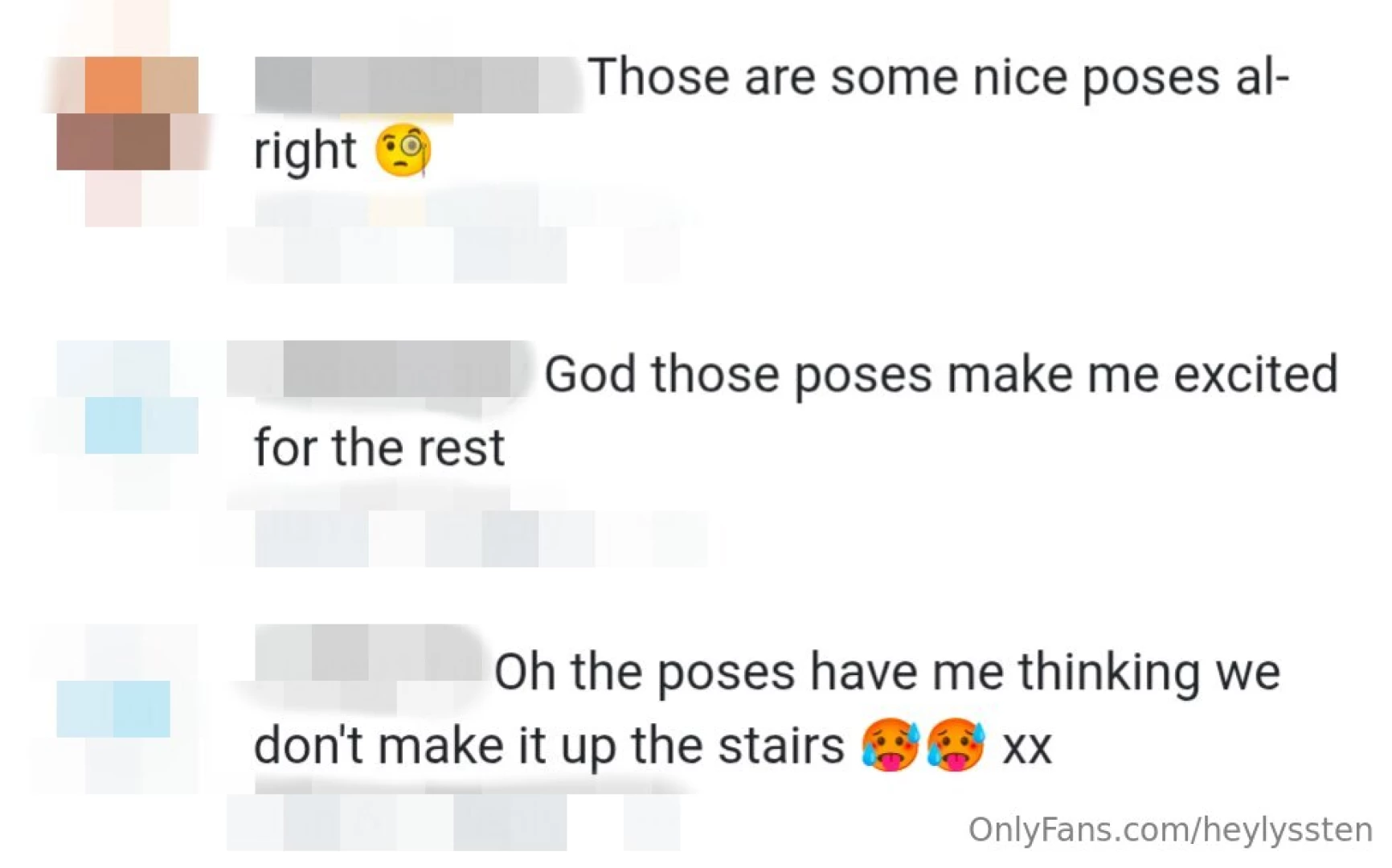The height and width of the screenshot is (868, 1392).
Task: Select the "God those poses make me excited" text
Action: [x=940, y=375]
